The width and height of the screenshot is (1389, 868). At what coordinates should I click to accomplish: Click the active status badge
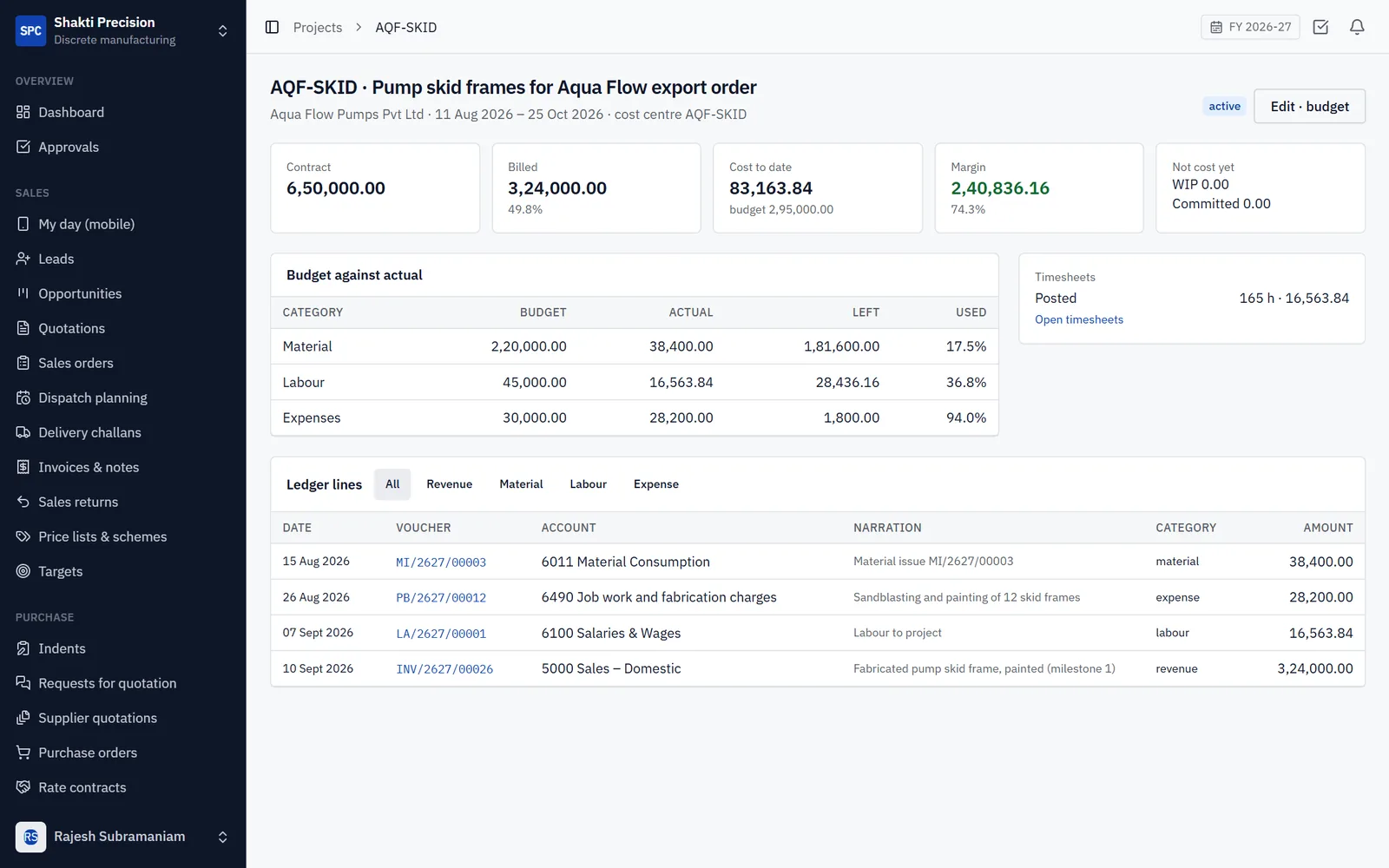(1224, 106)
